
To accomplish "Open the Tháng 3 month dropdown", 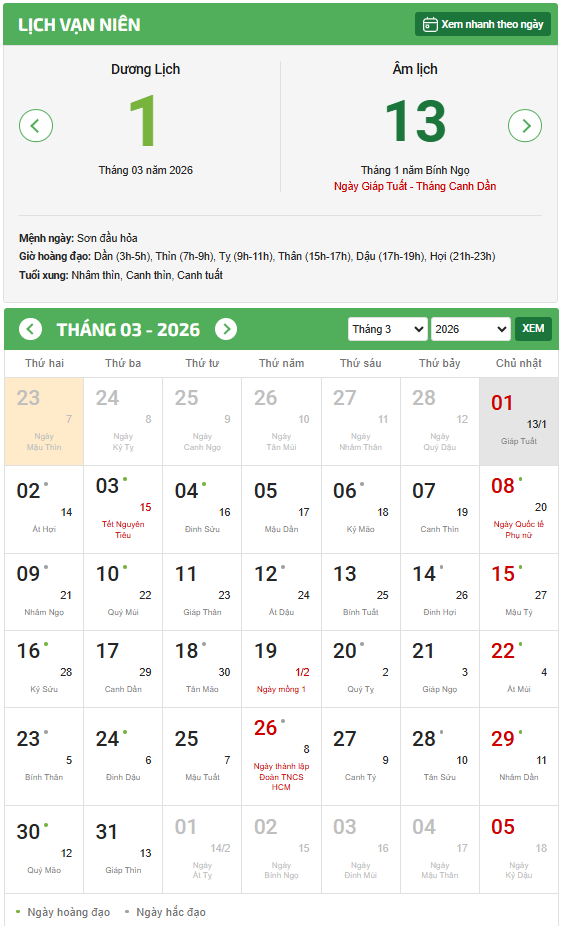I will [x=387, y=329].
